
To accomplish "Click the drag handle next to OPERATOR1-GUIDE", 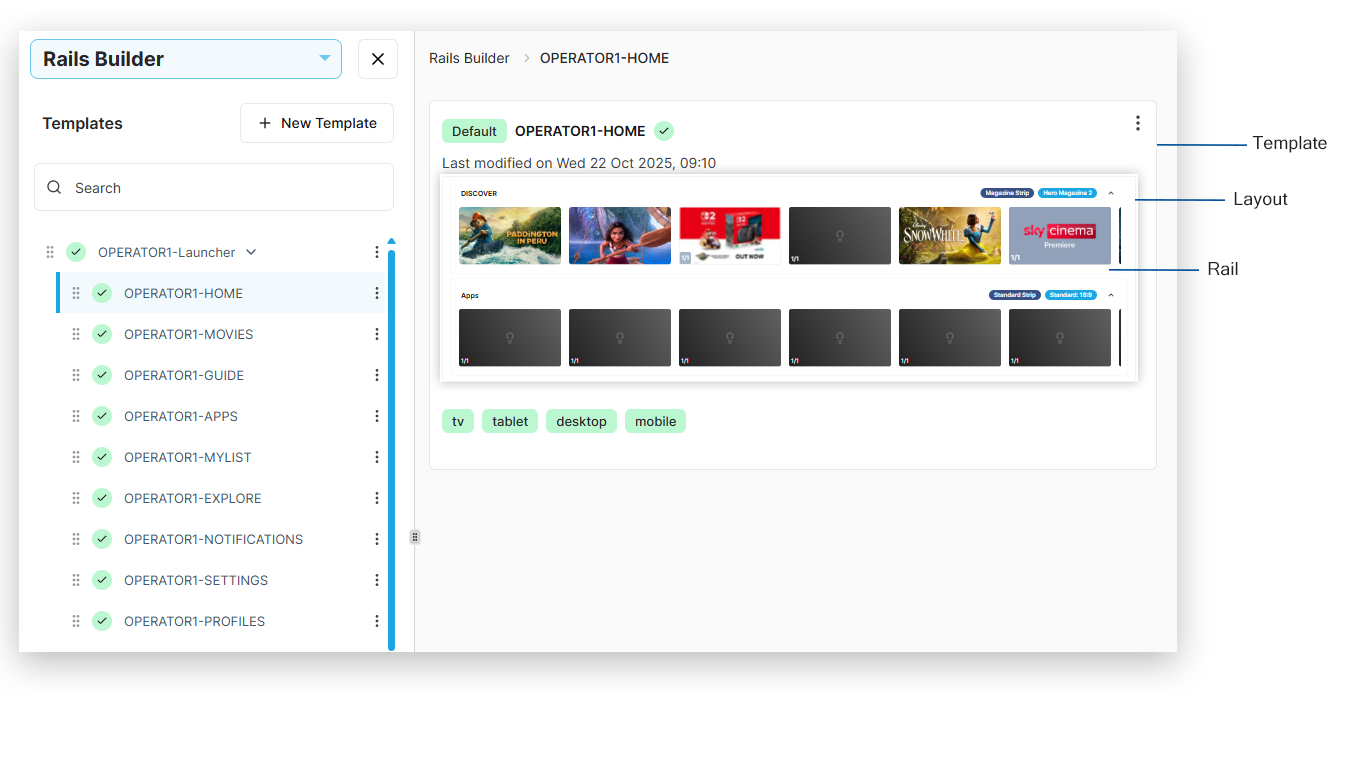I will [76, 375].
